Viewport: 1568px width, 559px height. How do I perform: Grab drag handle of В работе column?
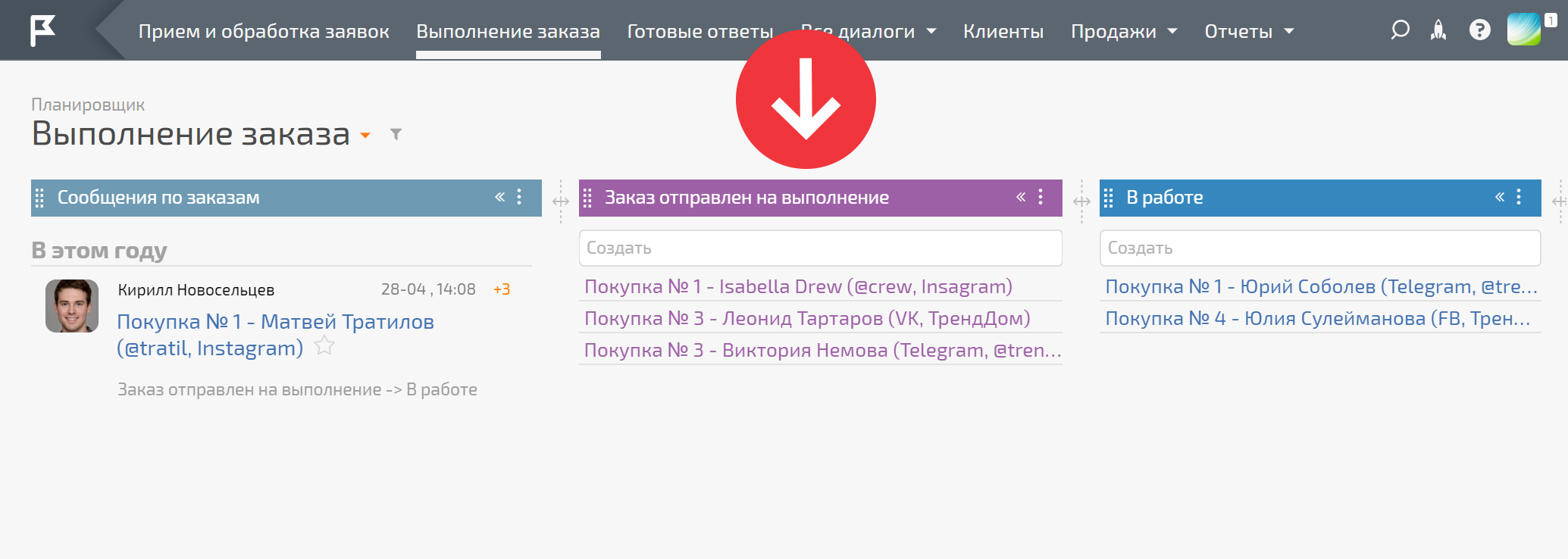pyautogui.click(x=1109, y=198)
